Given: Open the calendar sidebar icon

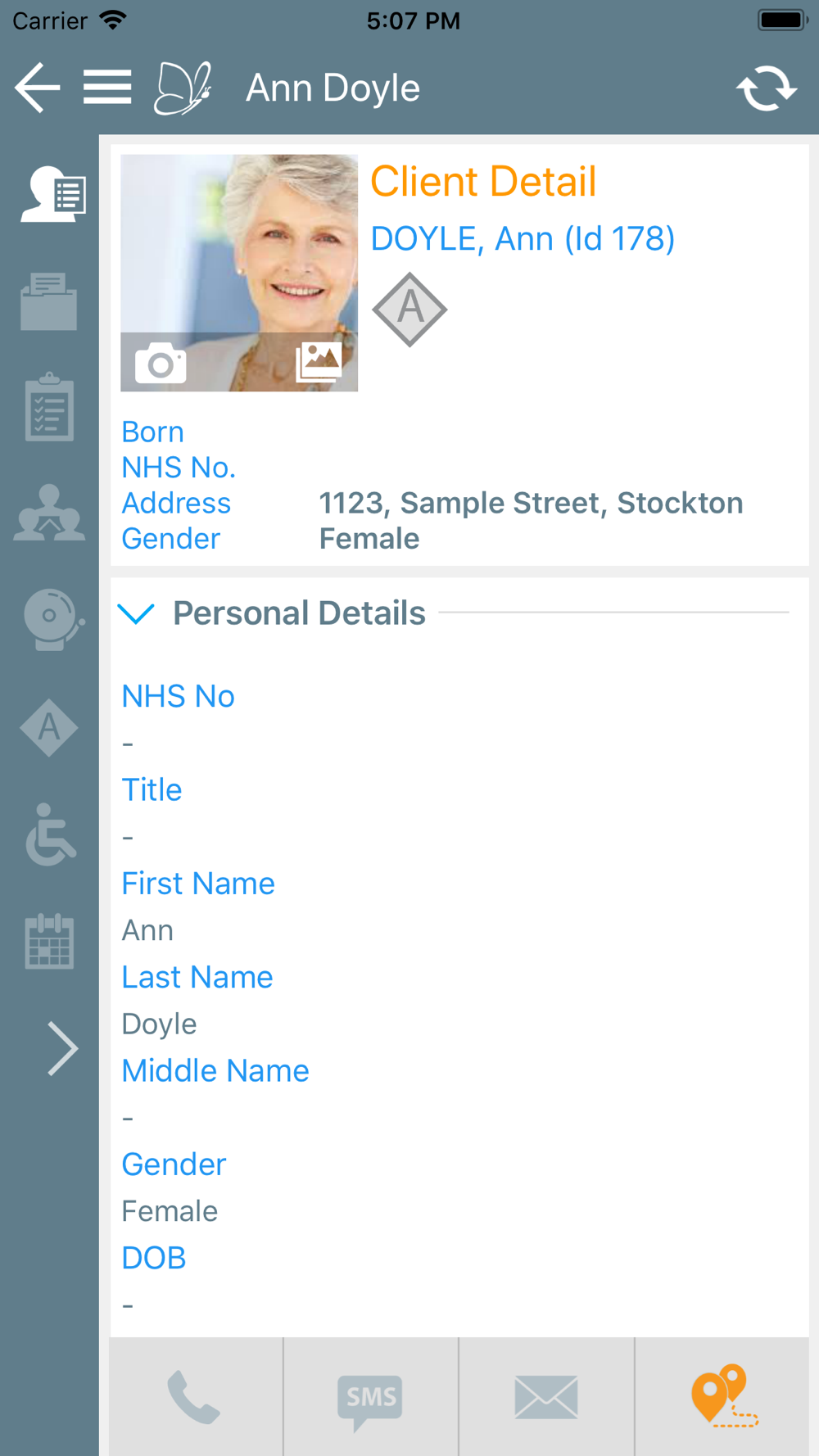Looking at the screenshot, I should coord(49,941).
